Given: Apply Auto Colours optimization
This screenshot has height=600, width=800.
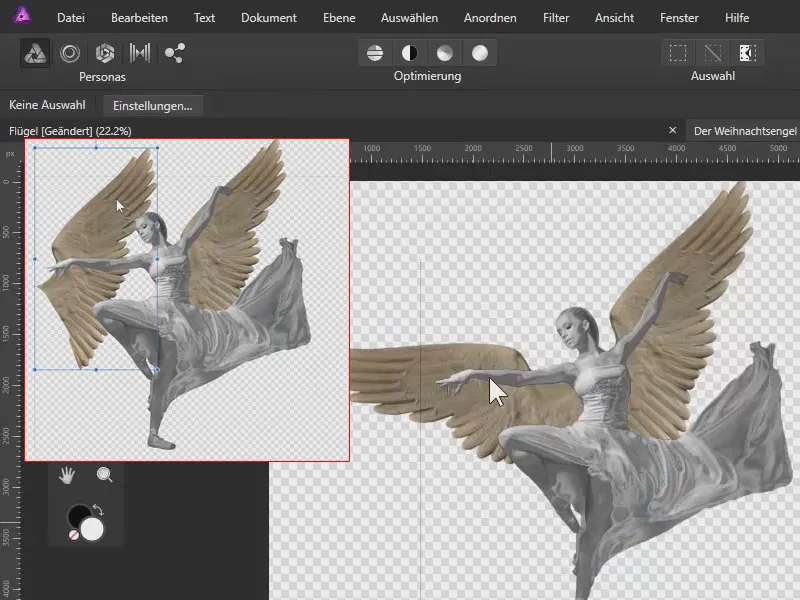Looking at the screenshot, I should (x=445, y=53).
